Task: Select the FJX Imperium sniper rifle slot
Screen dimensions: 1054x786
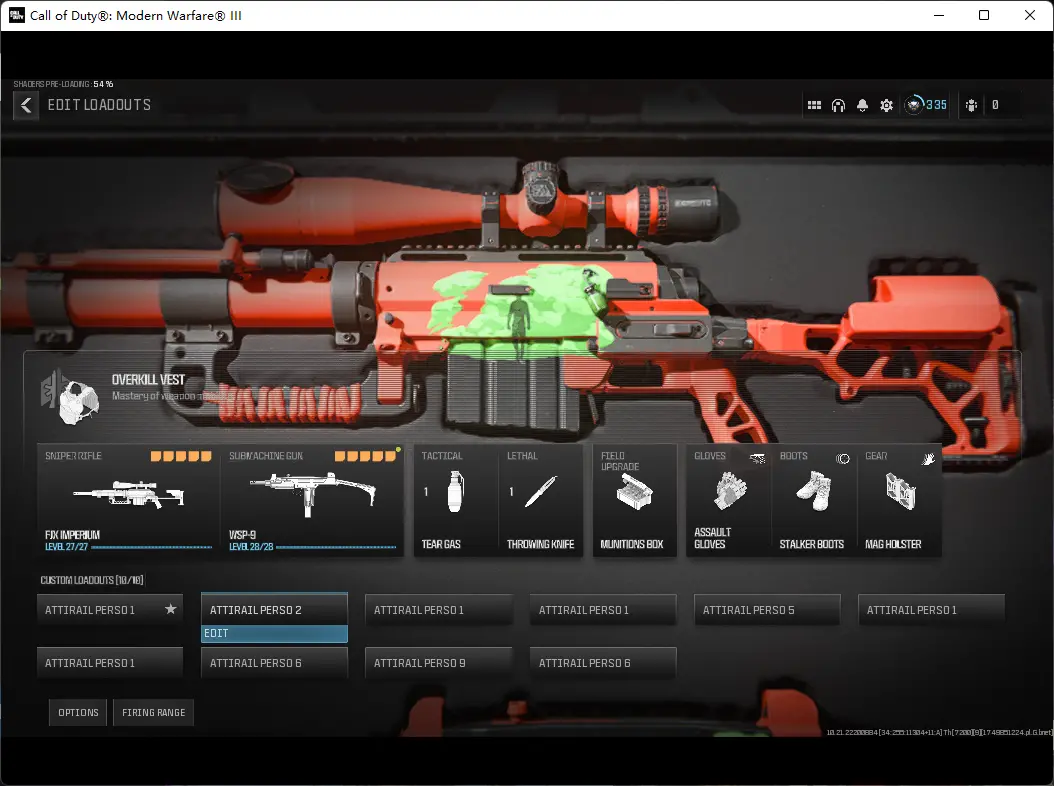Action: (128, 500)
